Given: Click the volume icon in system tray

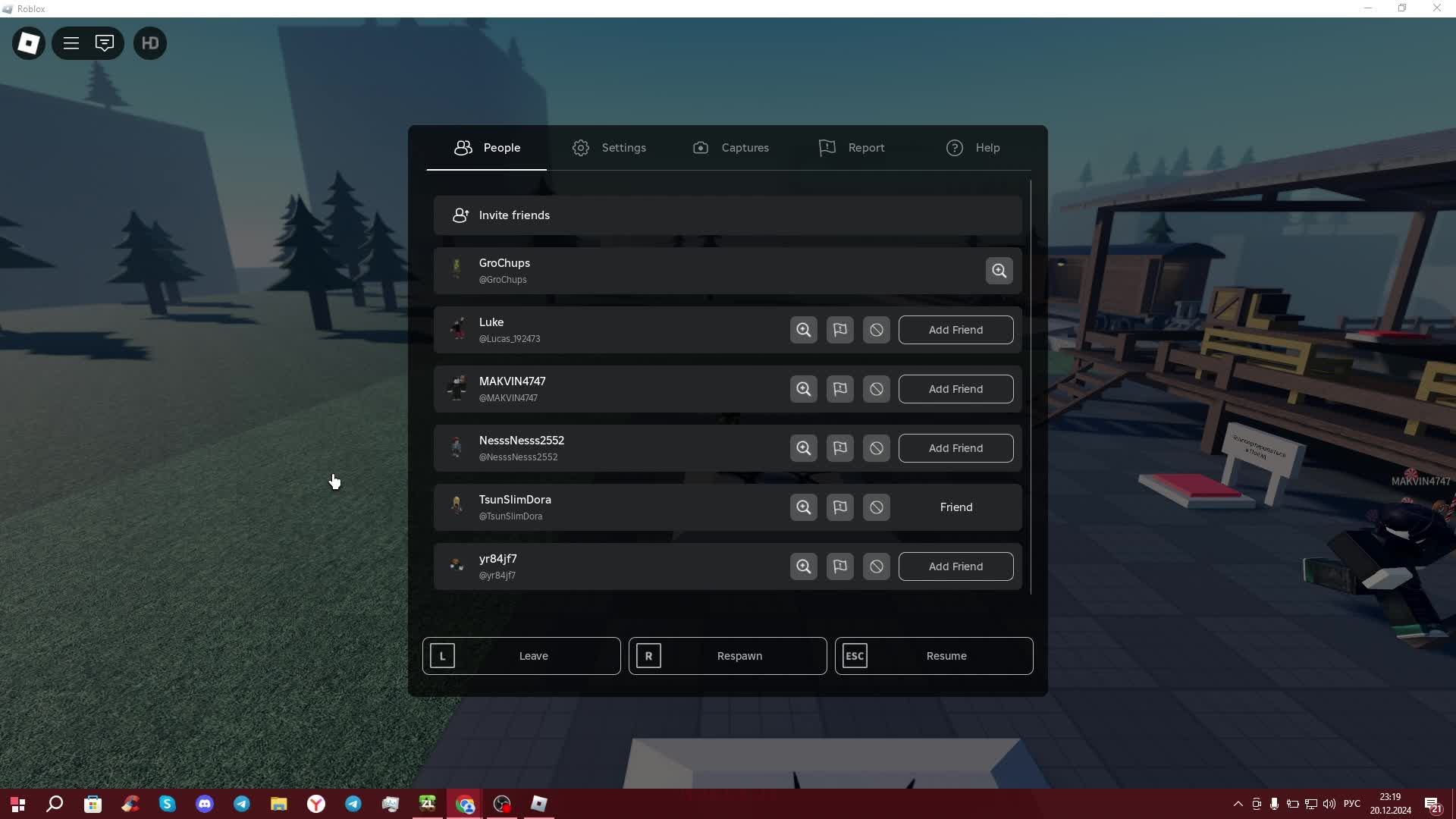Looking at the screenshot, I should click(x=1329, y=804).
